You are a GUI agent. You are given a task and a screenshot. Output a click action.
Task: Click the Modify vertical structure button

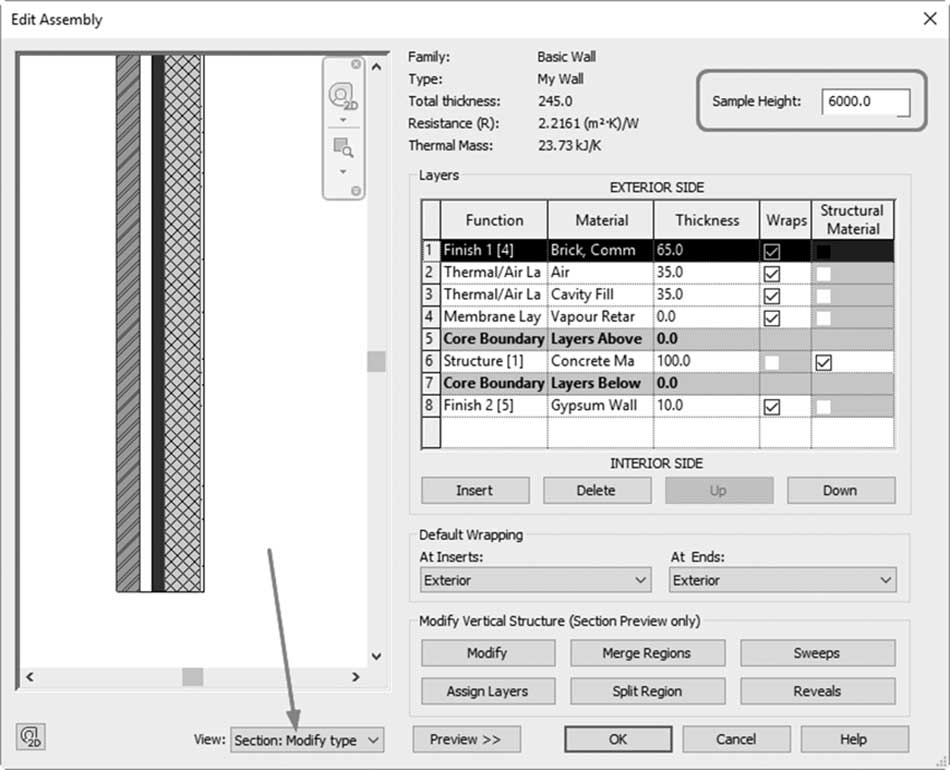tap(488, 653)
